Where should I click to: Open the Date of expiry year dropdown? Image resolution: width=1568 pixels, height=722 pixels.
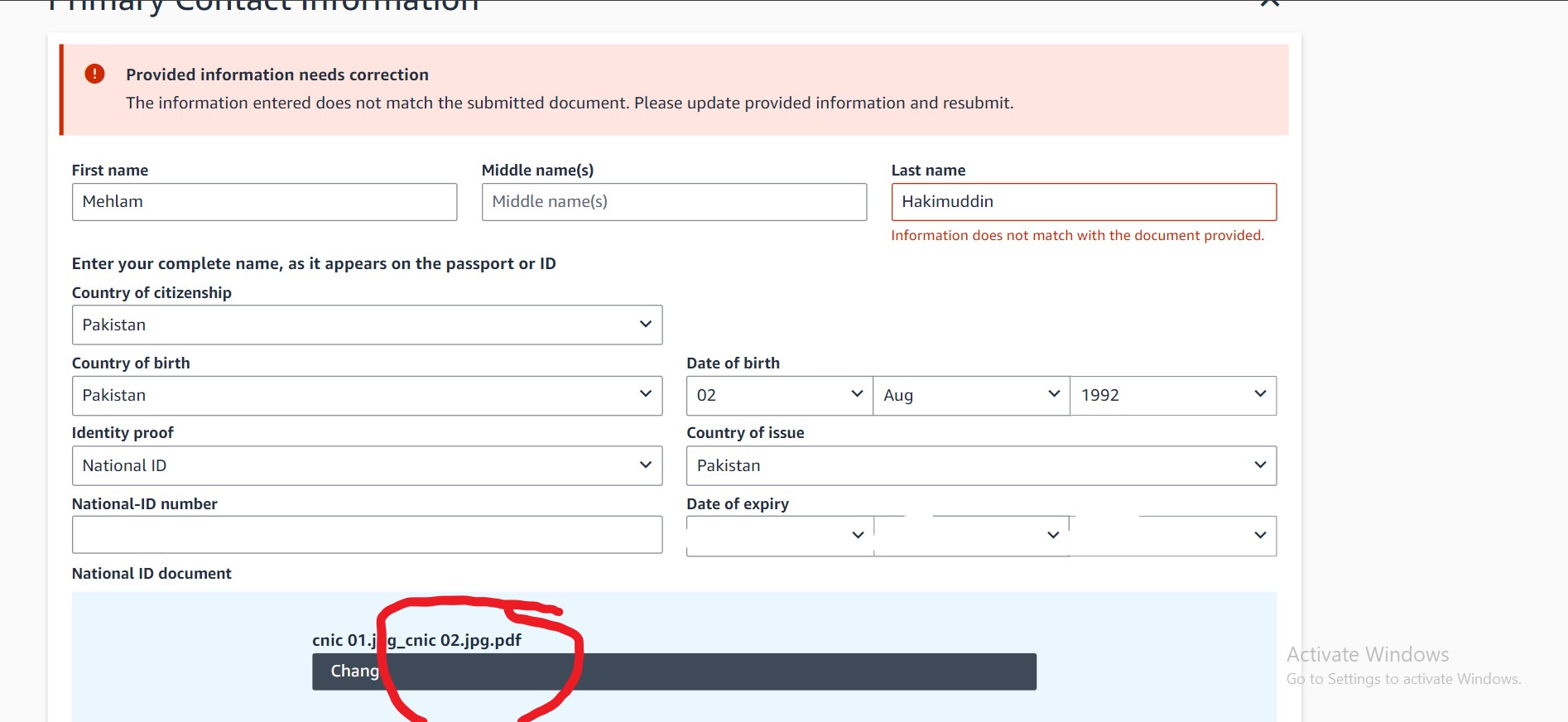[1173, 536]
